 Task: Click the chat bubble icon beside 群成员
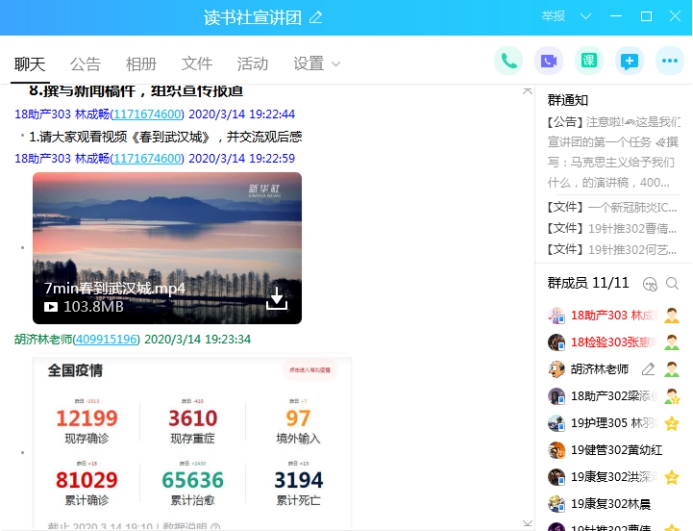[650, 284]
